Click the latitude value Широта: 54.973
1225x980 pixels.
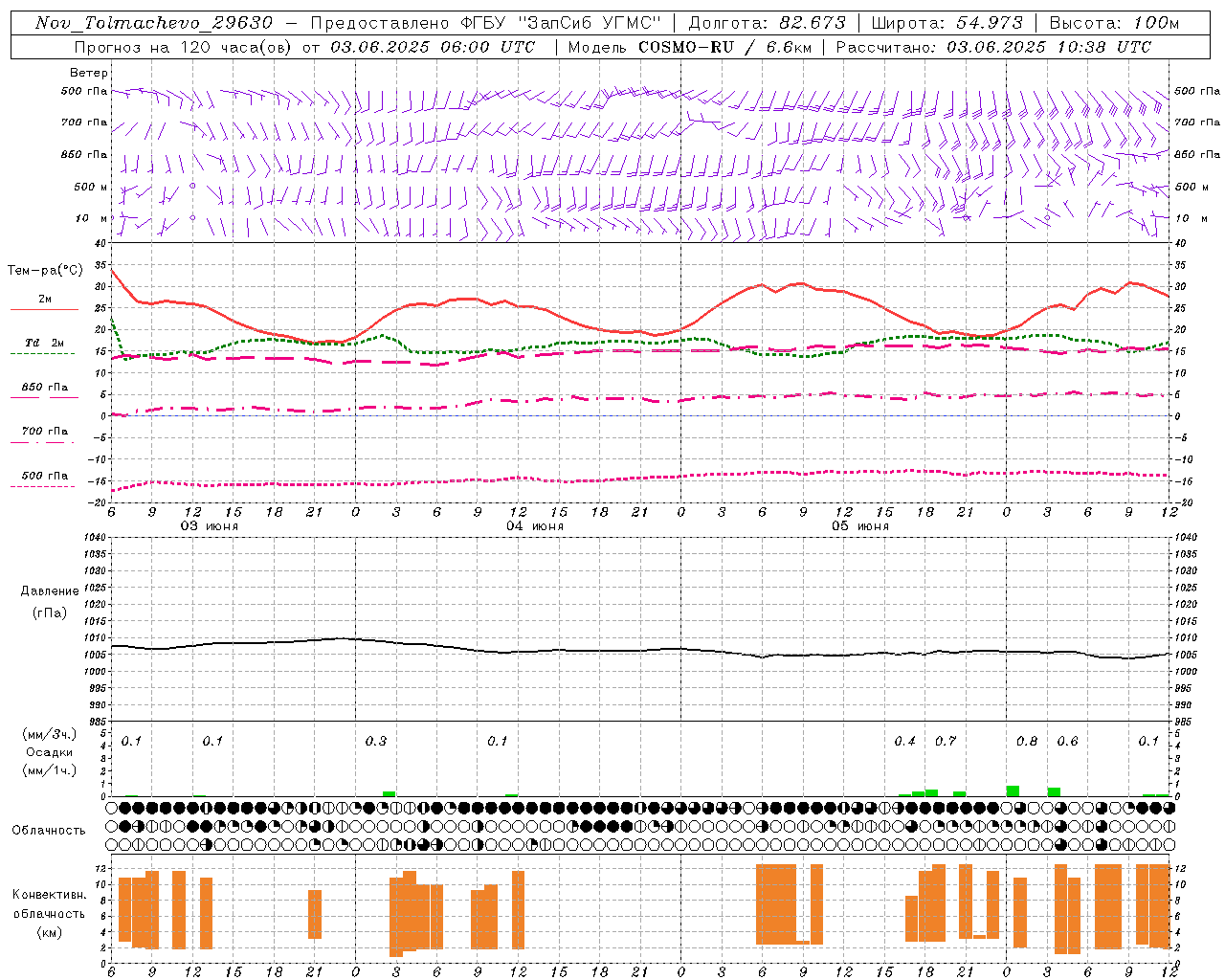[x=947, y=23]
